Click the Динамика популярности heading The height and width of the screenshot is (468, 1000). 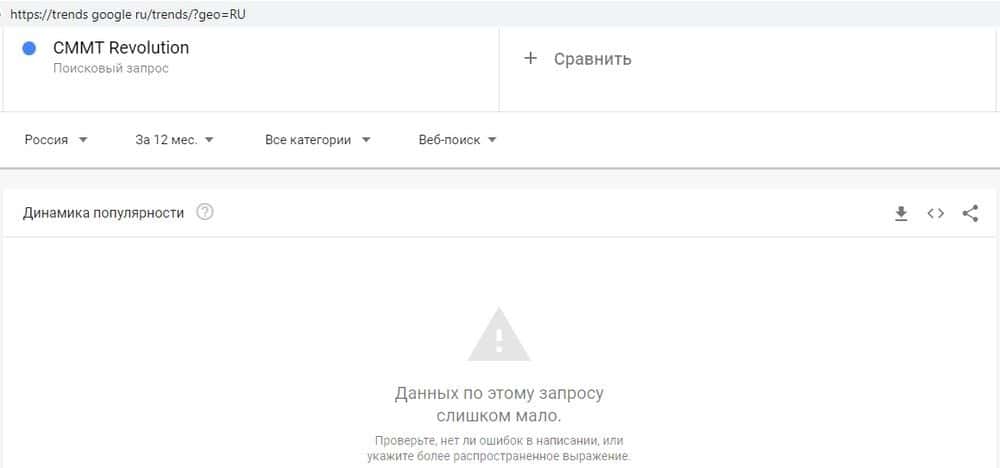click(103, 213)
